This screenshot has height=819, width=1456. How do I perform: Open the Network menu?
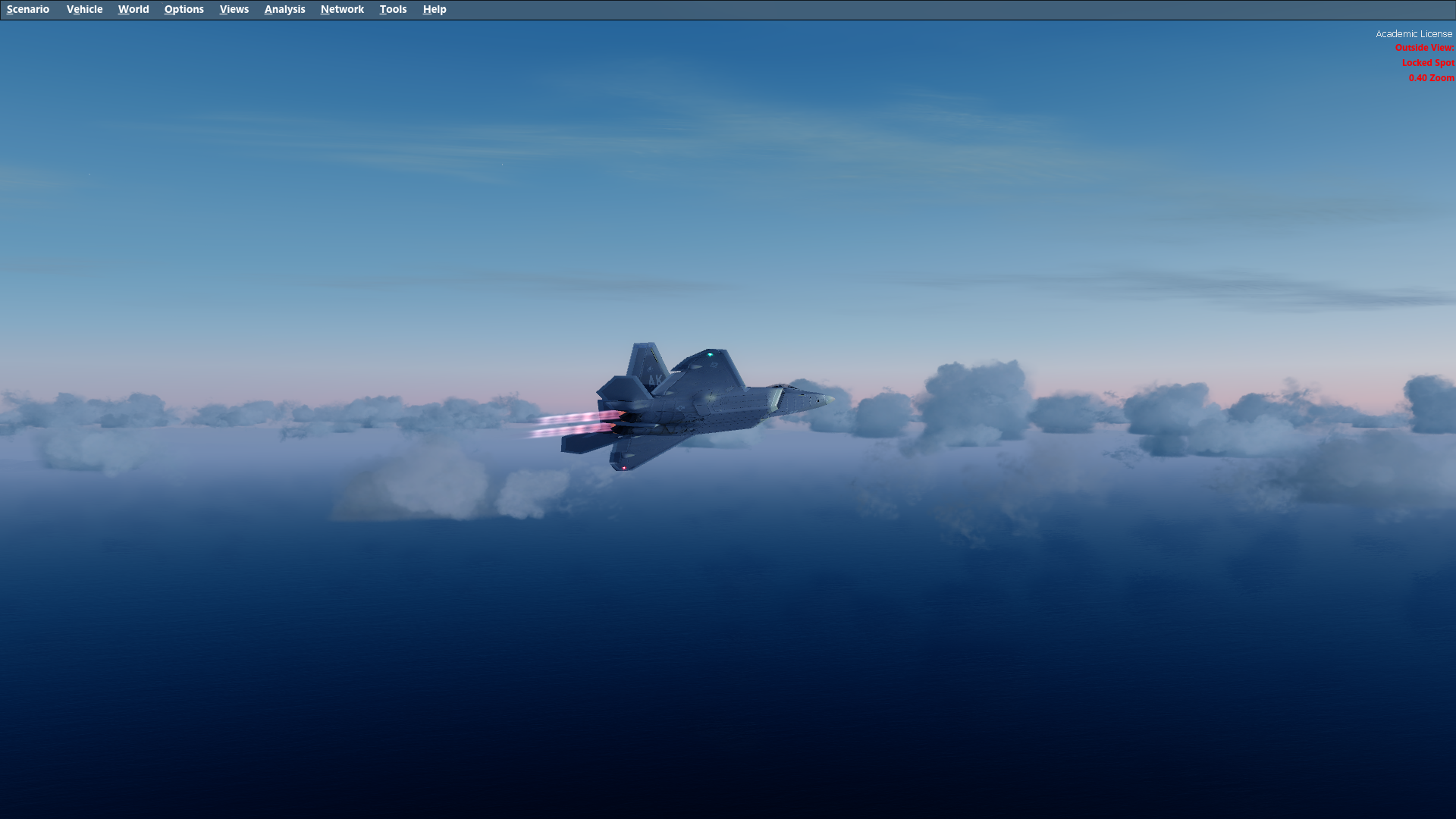click(342, 9)
